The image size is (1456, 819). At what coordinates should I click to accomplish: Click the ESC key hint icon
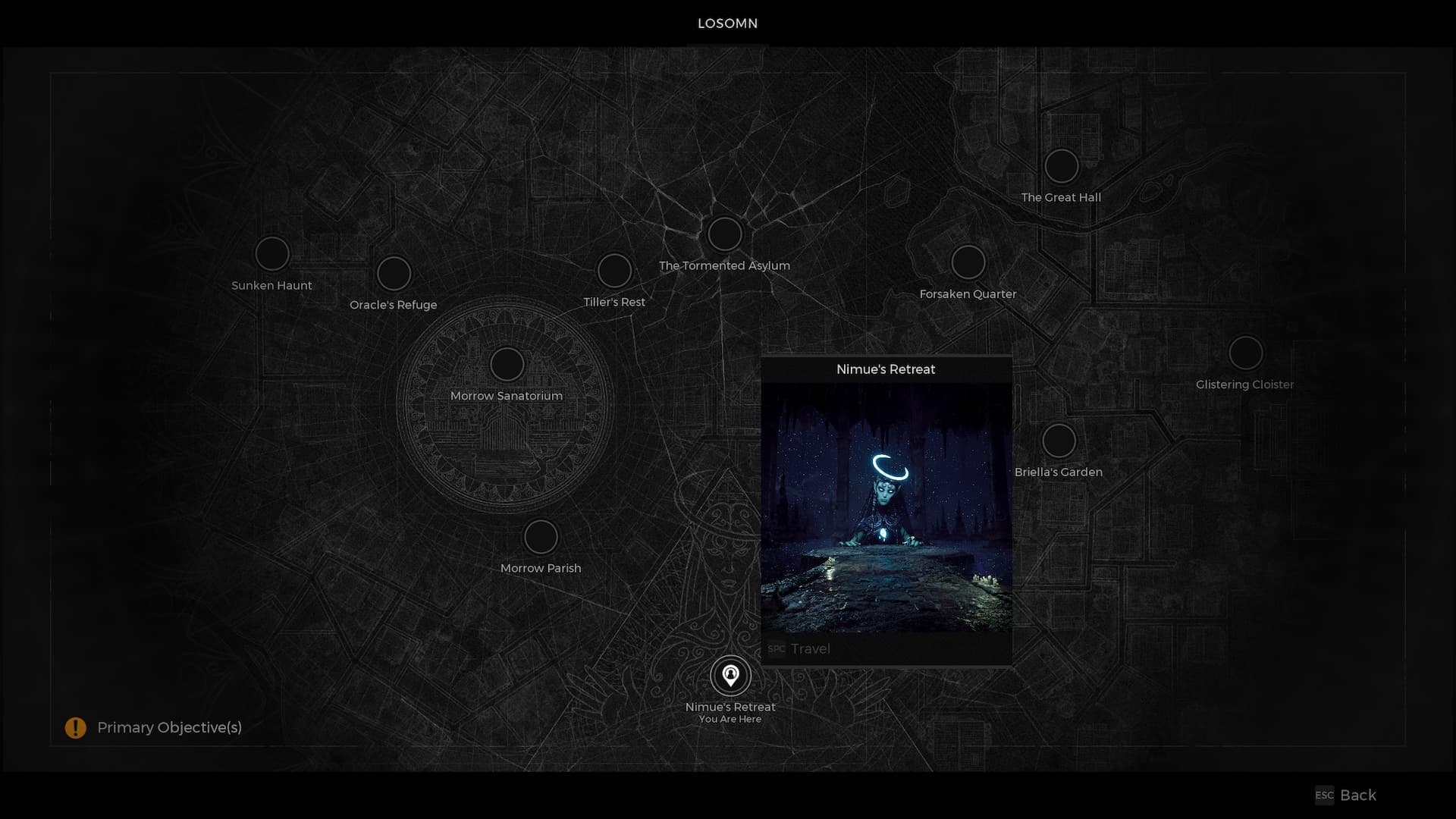coord(1324,795)
